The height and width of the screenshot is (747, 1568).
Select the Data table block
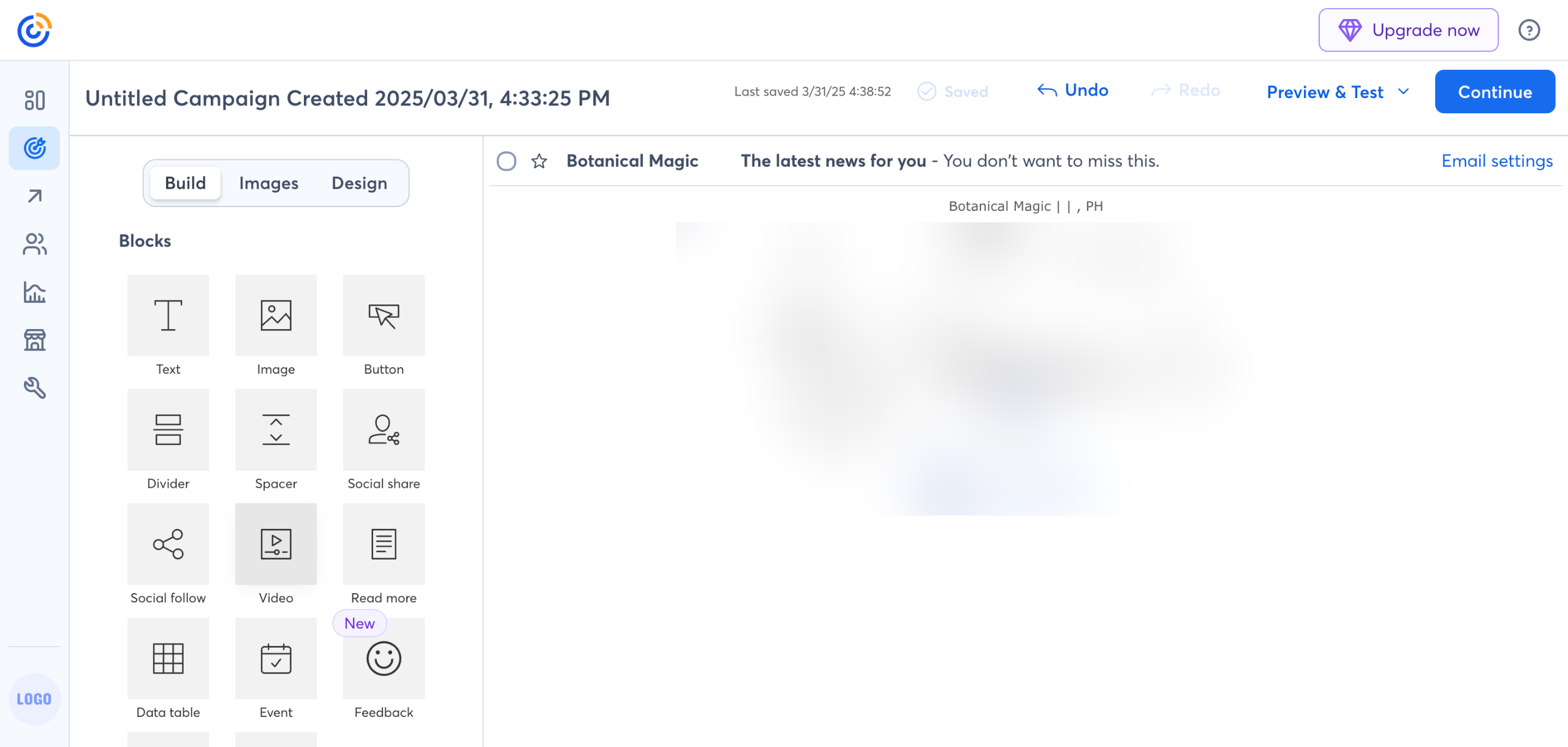click(x=168, y=658)
